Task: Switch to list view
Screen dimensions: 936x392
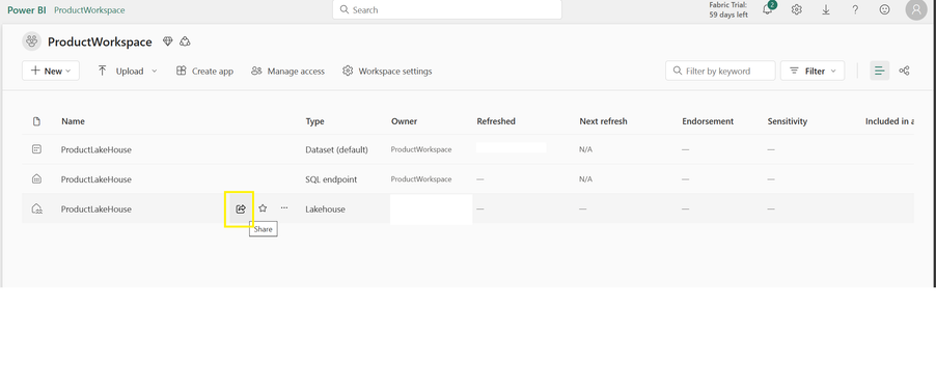Action: point(879,70)
